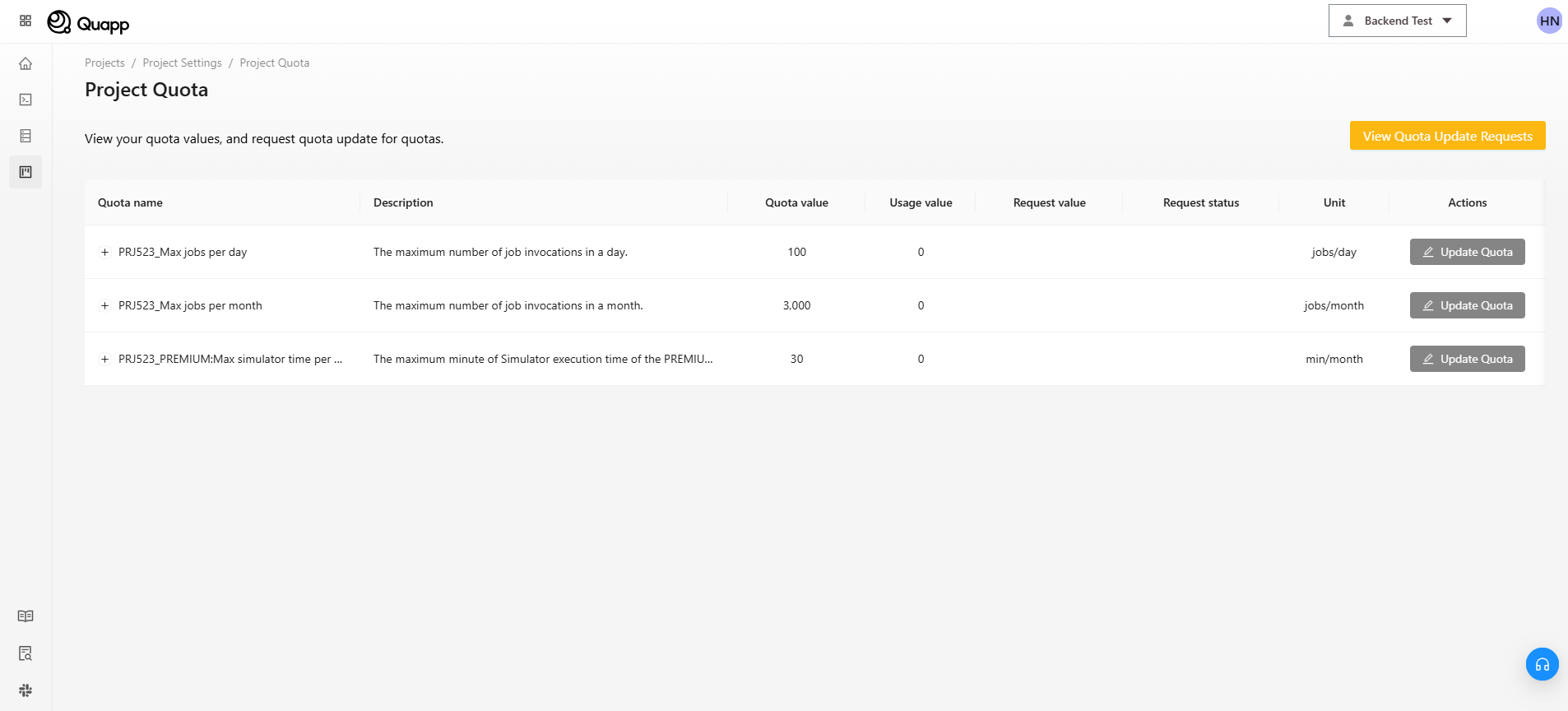
Task: Go to Project Settings breadcrumb
Action: click(182, 63)
